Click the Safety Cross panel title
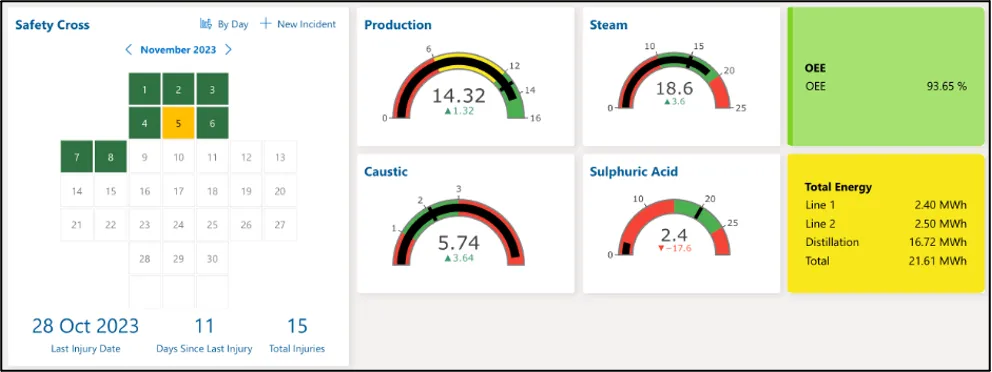992x372 pixels. 53,25
